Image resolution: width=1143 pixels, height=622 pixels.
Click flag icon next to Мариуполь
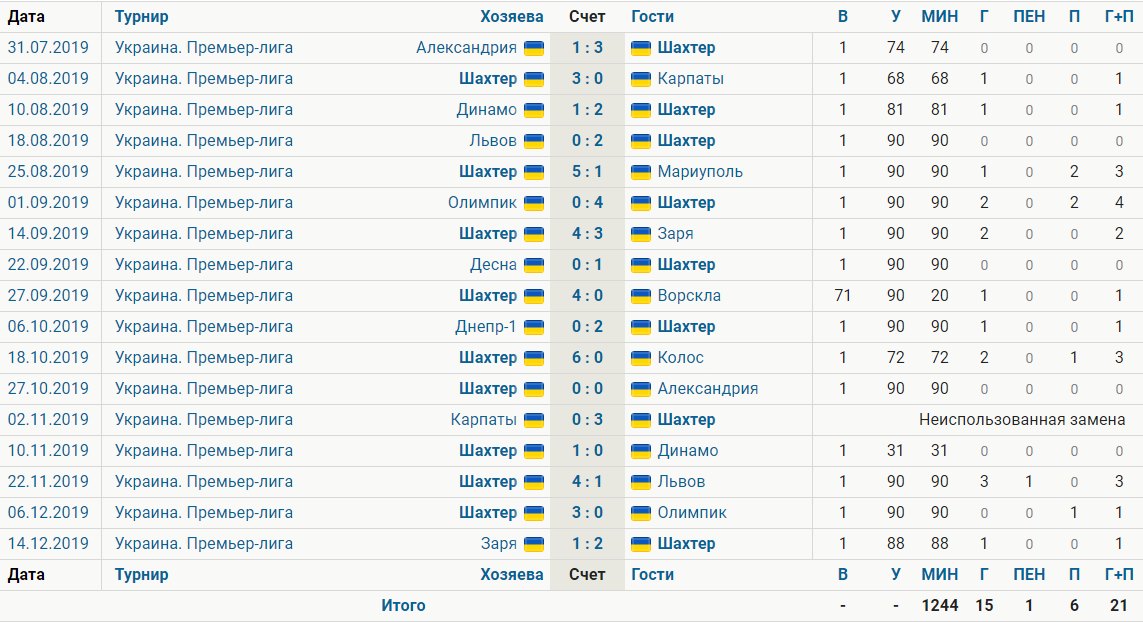coord(641,172)
